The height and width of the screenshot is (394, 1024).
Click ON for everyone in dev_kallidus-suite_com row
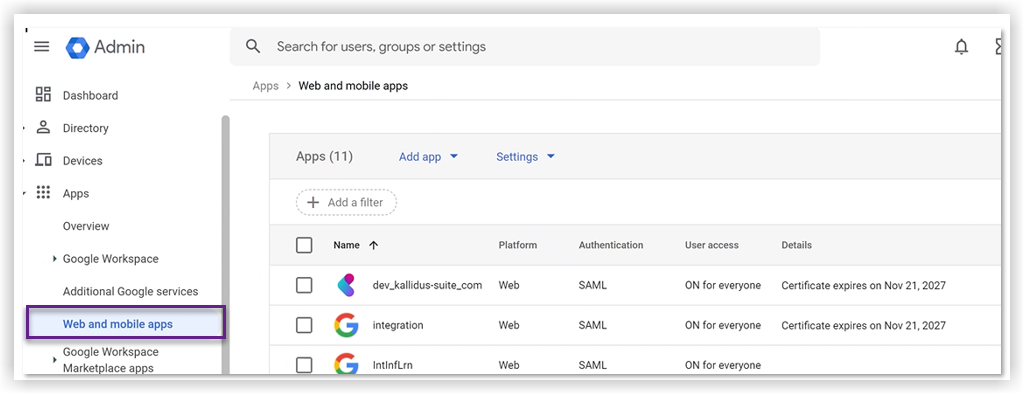(x=723, y=286)
